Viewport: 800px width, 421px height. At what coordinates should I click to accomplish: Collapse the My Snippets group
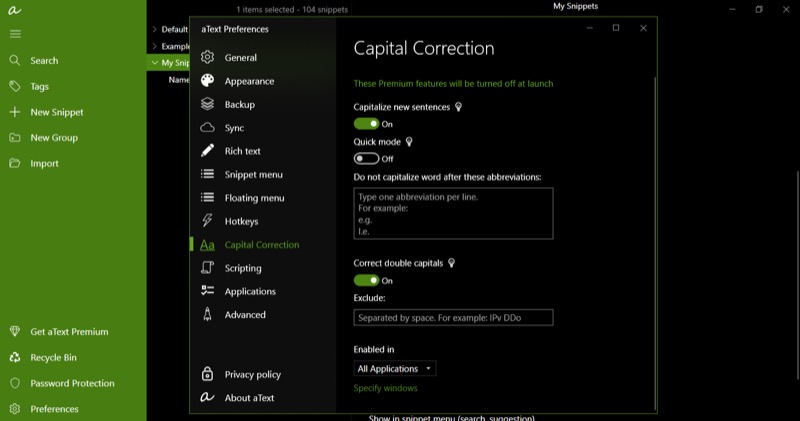point(154,63)
